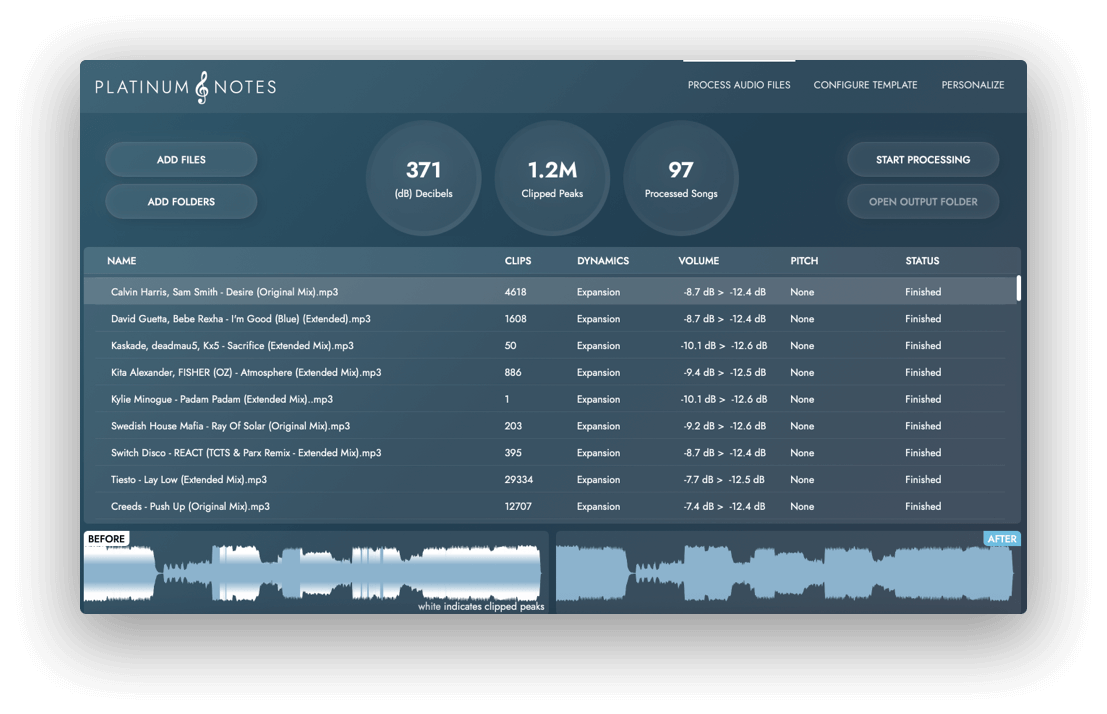1107x714 pixels.
Task: Switch to Process Audio Files tab
Action: coord(738,85)
